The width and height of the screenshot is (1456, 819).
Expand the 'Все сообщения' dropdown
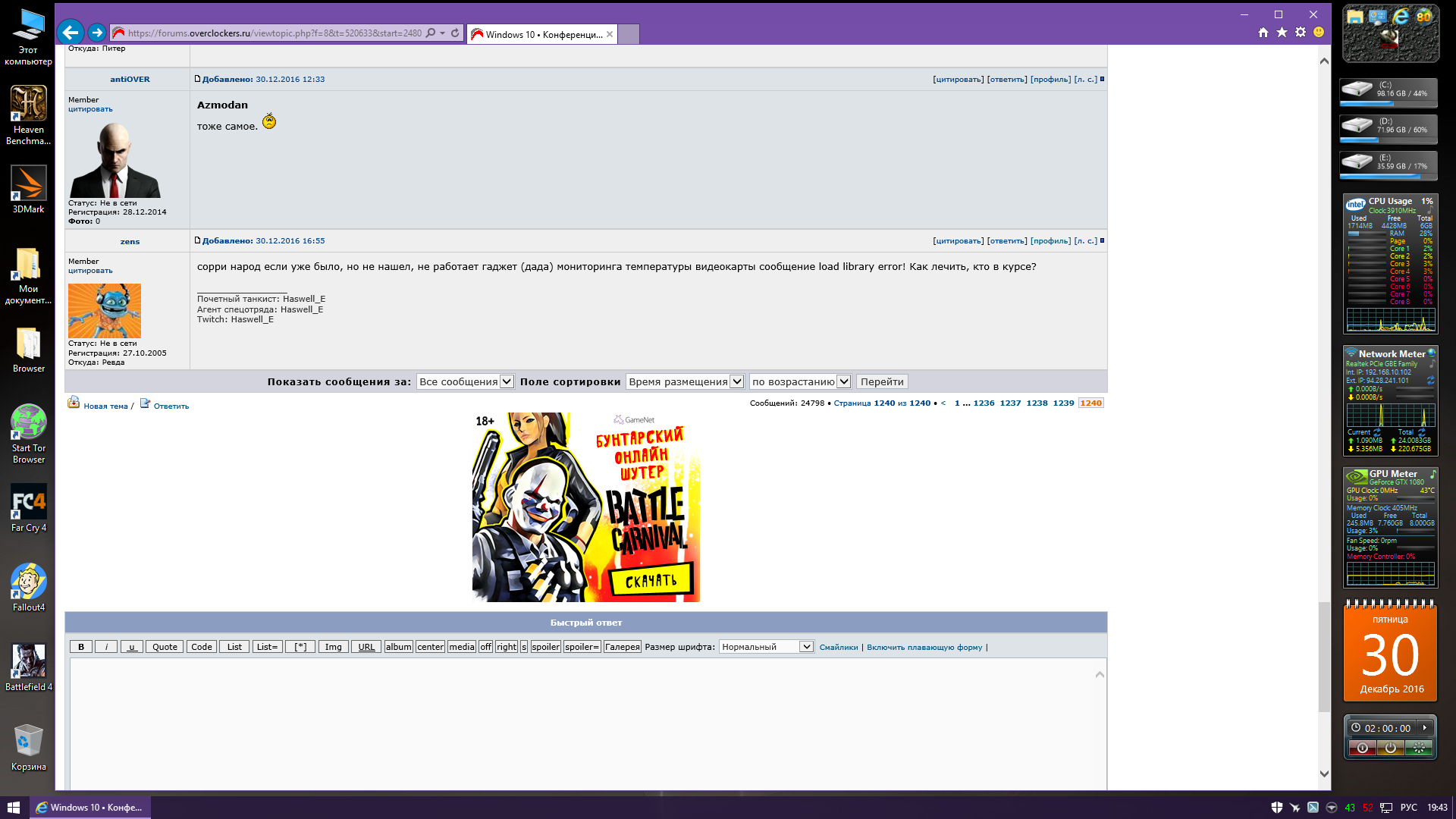(465, 382)
